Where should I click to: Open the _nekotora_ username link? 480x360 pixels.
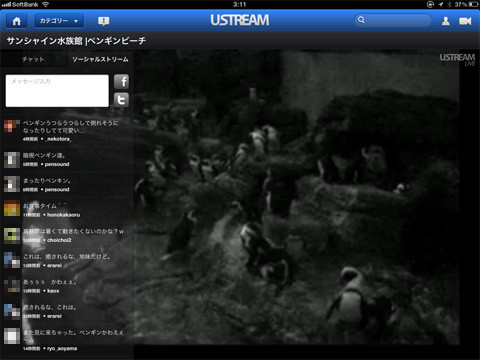click(58, 139)
